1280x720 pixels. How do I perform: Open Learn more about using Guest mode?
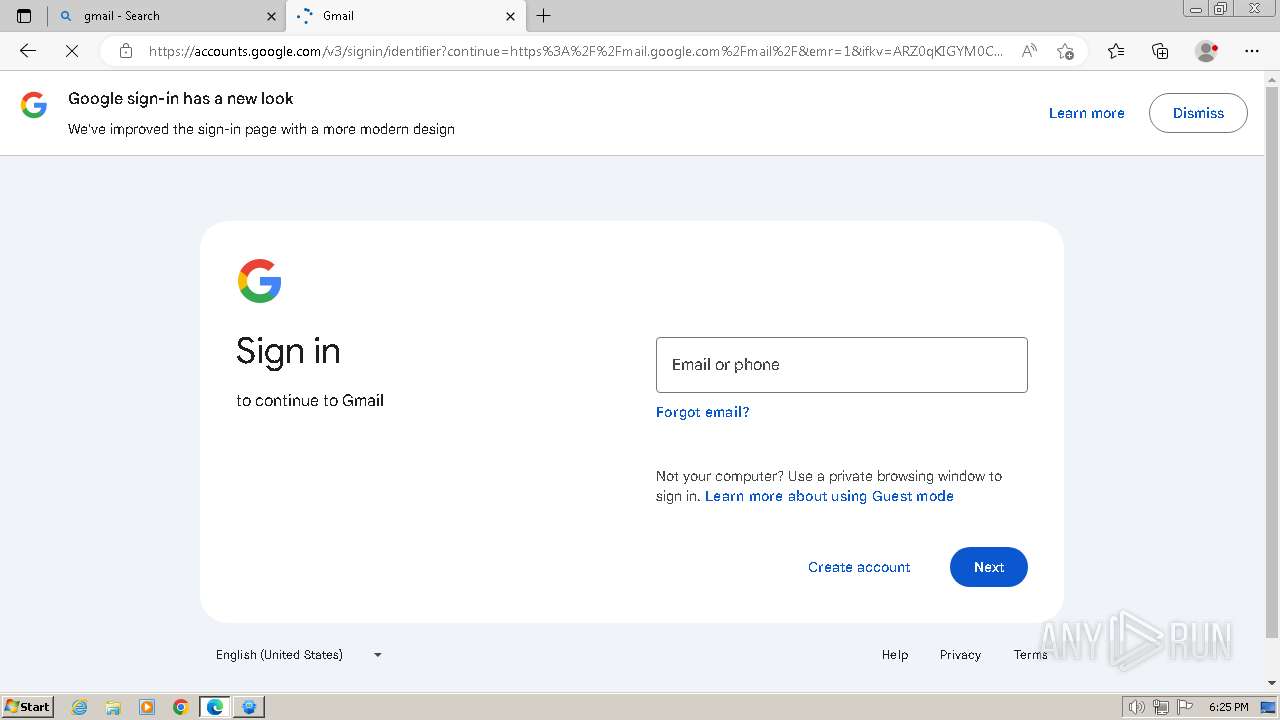click(829, 496)
